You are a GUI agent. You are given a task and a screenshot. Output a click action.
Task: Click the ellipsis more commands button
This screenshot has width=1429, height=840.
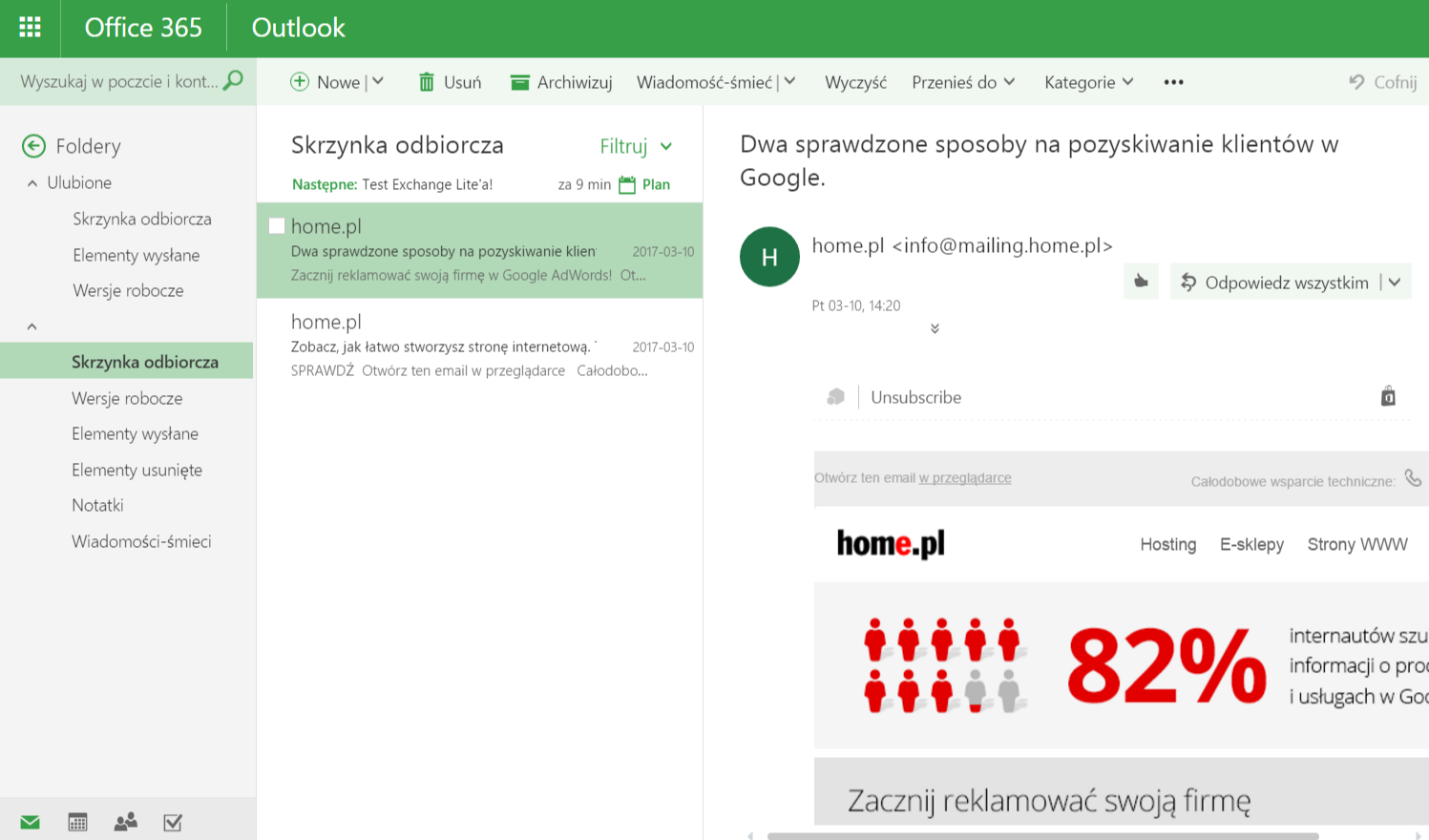(1173, 82)
